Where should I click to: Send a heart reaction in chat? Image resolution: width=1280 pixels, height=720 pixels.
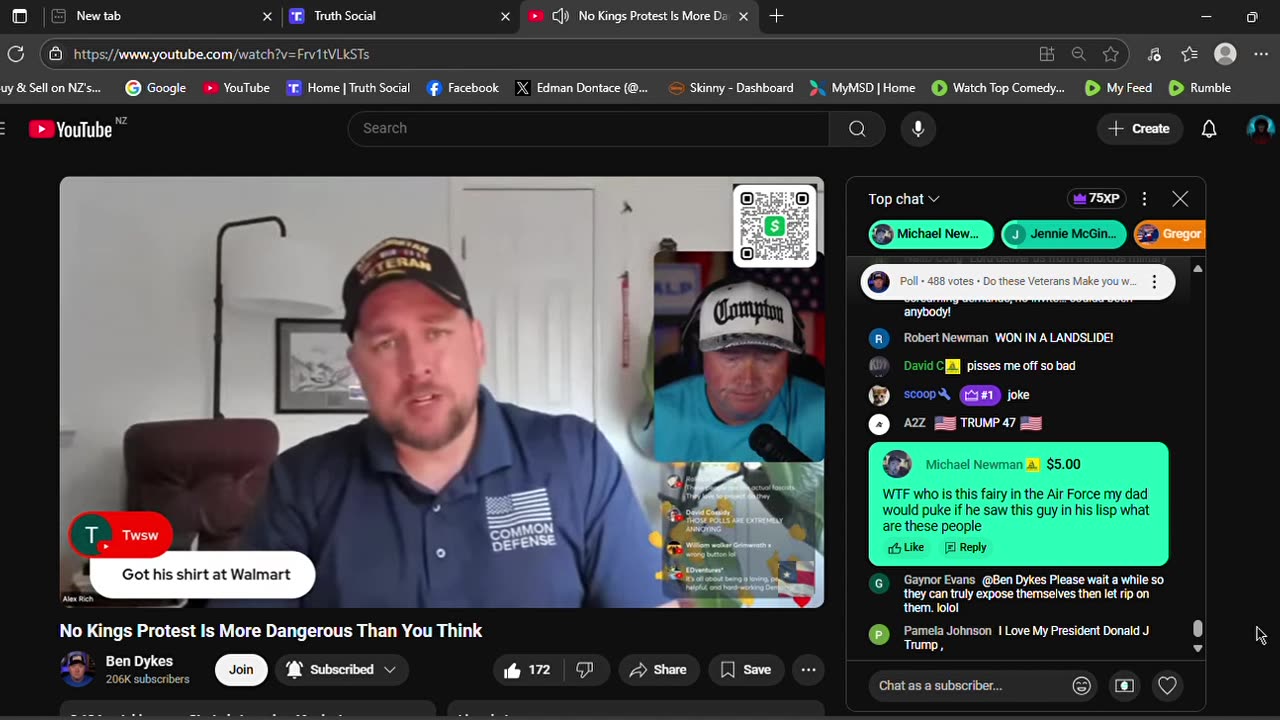pyautogui.click(x=1167, y=685)
